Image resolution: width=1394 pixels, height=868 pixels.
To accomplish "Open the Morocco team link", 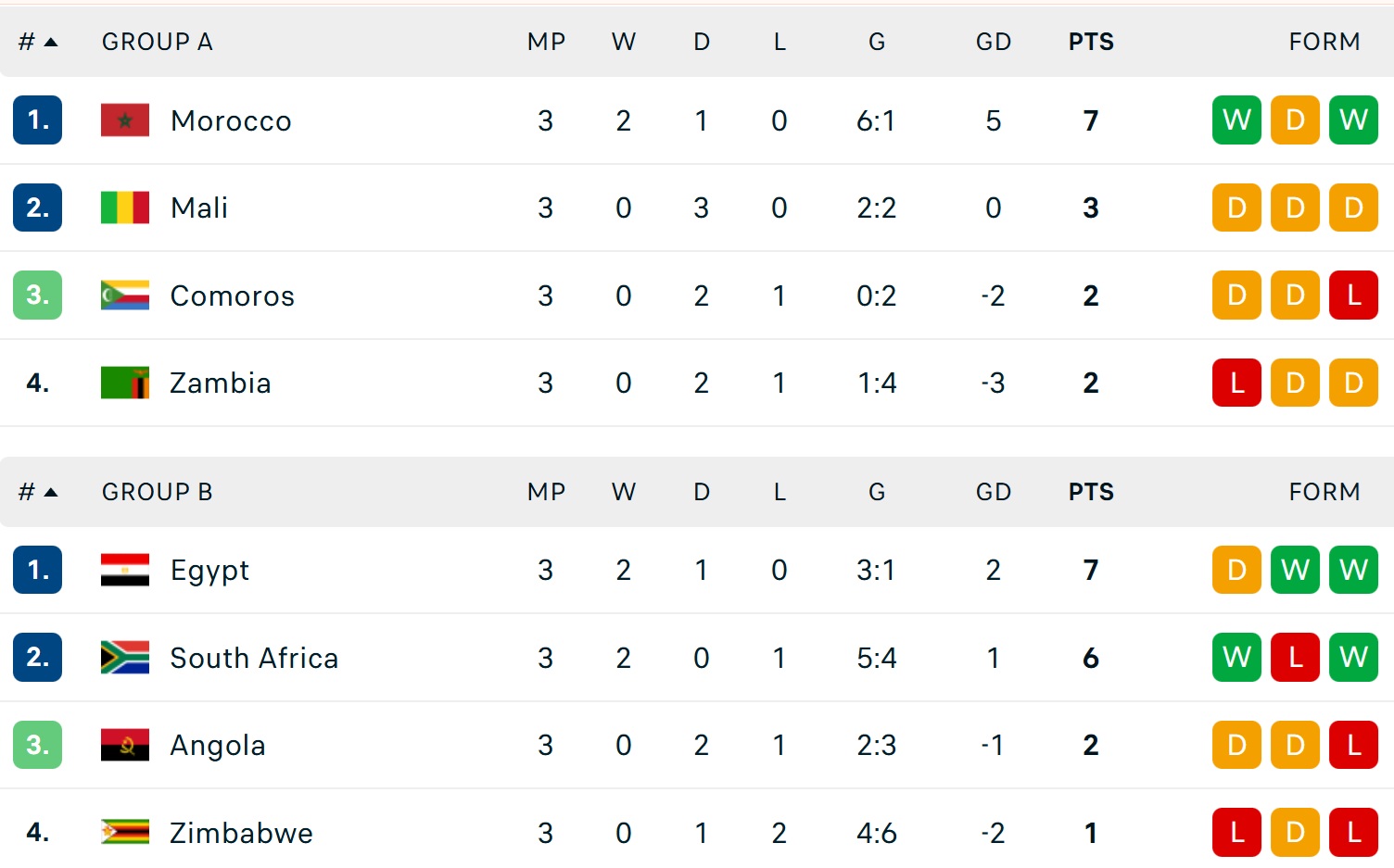I will (x=231, y=120).
